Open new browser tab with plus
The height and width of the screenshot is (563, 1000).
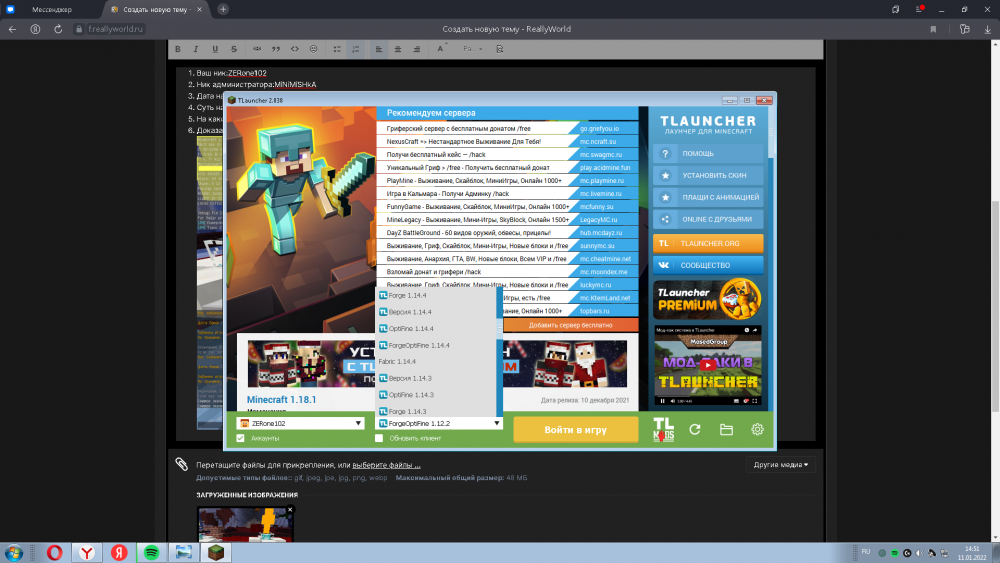click(x=223, y=9)
